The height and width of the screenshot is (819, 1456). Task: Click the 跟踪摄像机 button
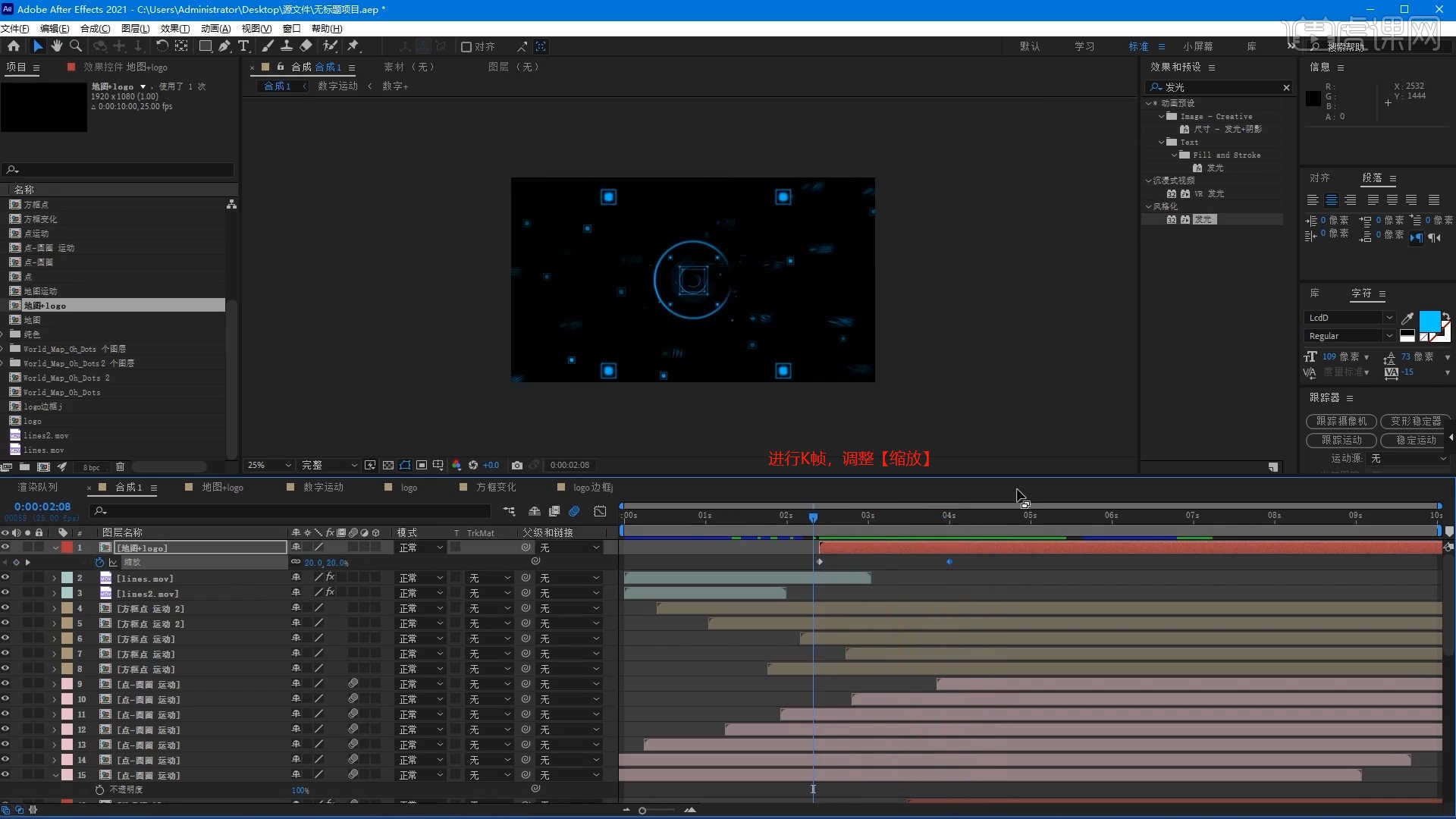pyautogui.click(x=1341, y=421)
